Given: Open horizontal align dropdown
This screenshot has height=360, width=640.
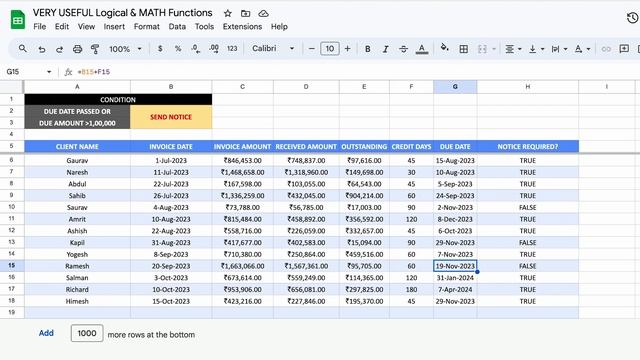Looking at the screenshot, I should (x=513, y=49).
